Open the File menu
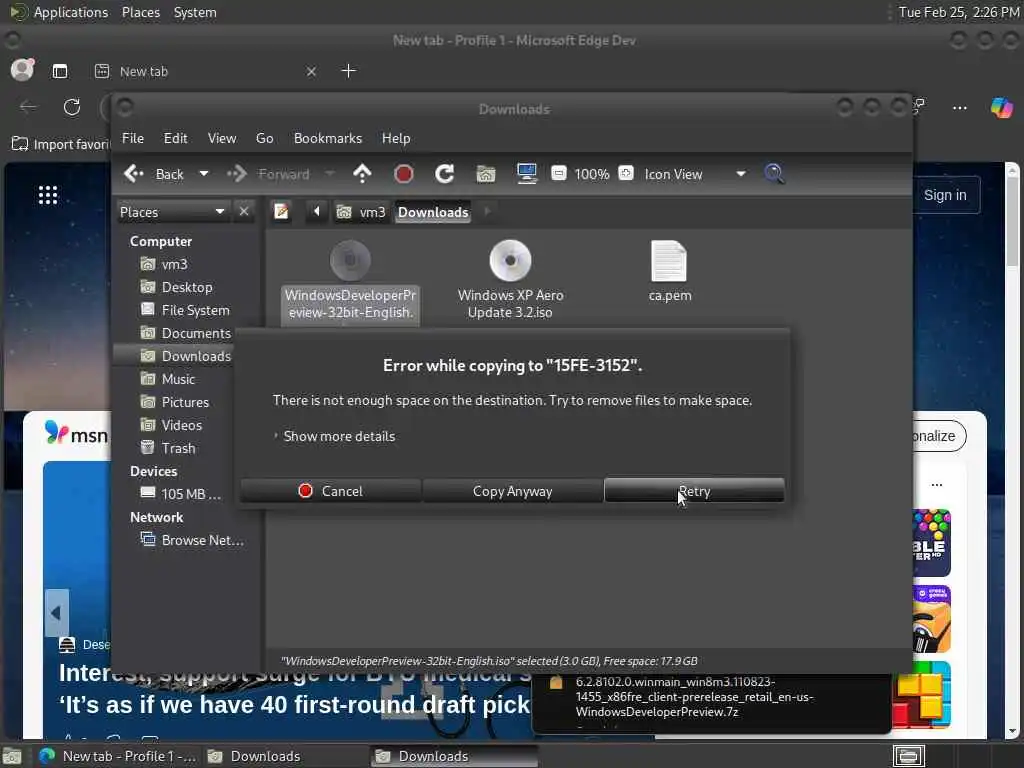The image size is (1024, 768). pyautogui.click(x=133, y=138)
